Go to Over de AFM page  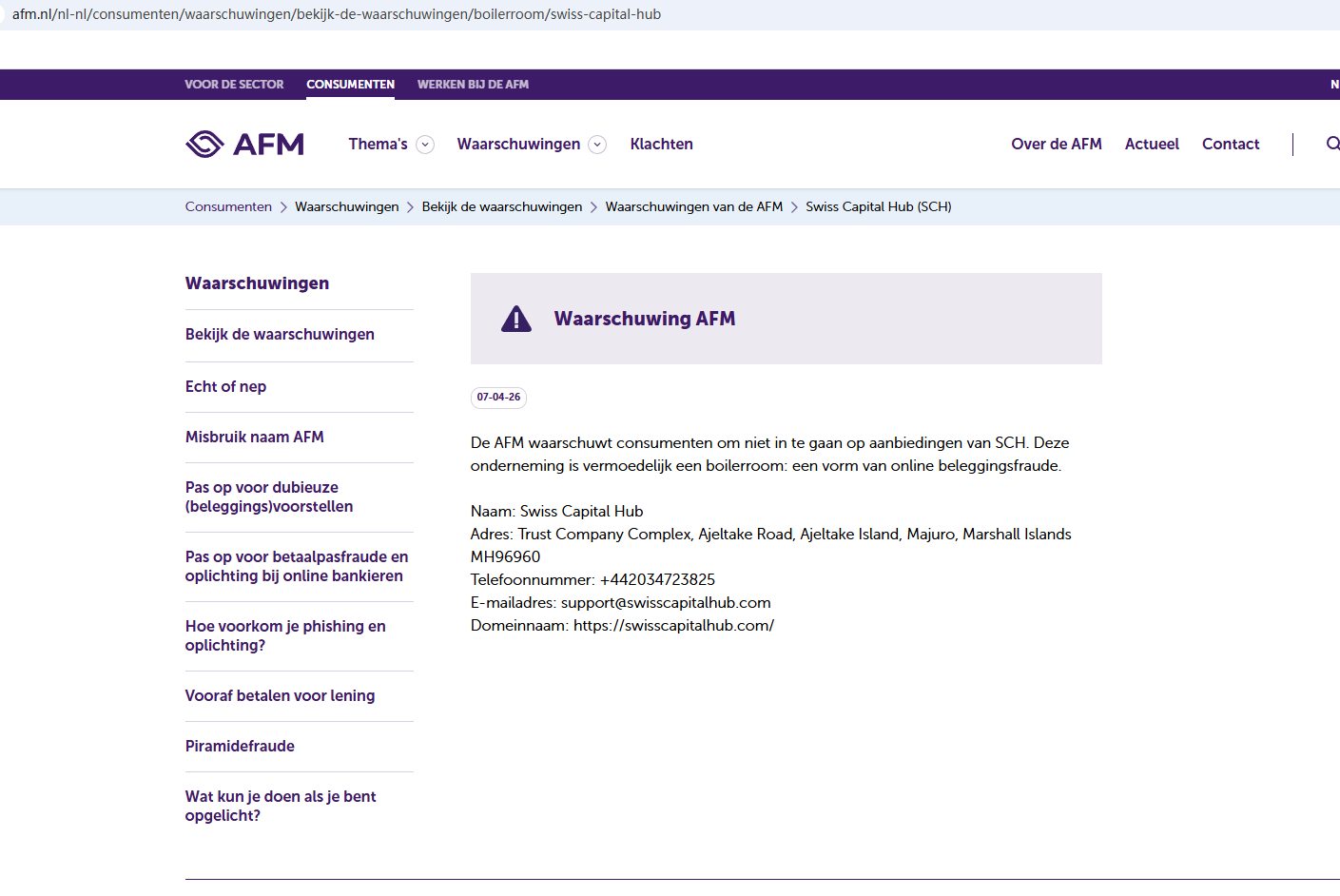(x=1056, y=145)
